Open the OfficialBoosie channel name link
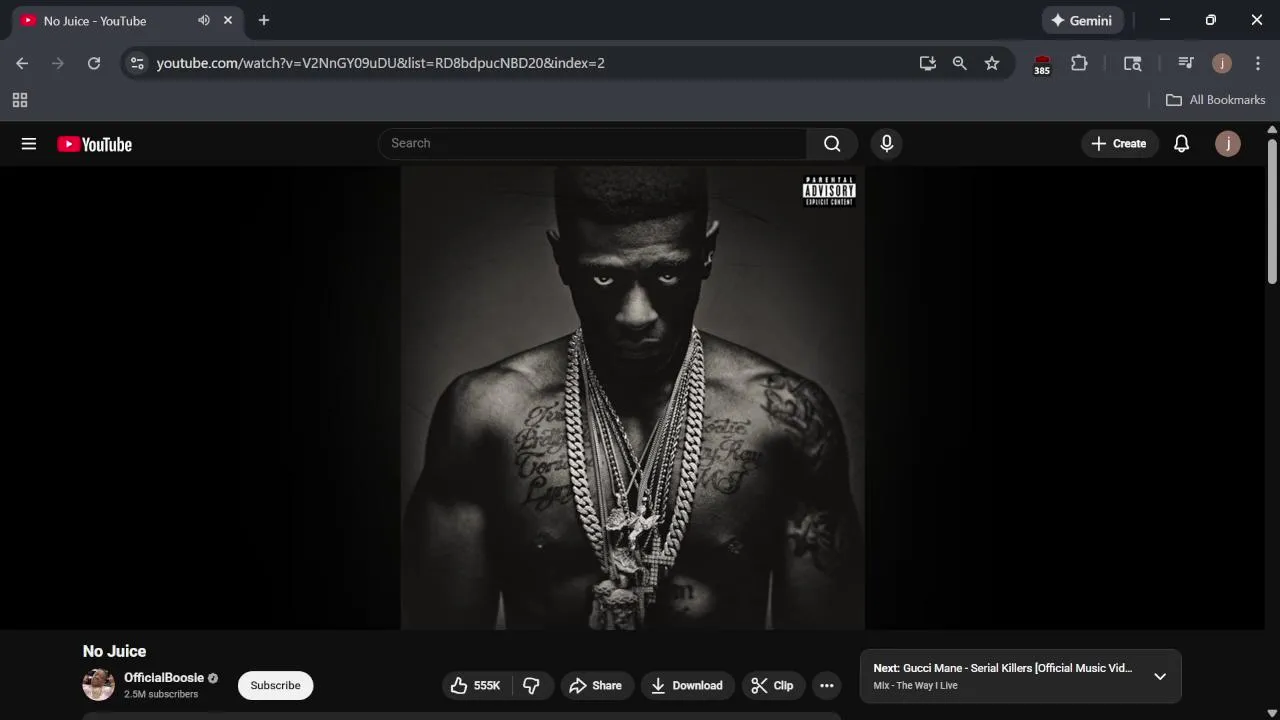 [x=164, y=678]
